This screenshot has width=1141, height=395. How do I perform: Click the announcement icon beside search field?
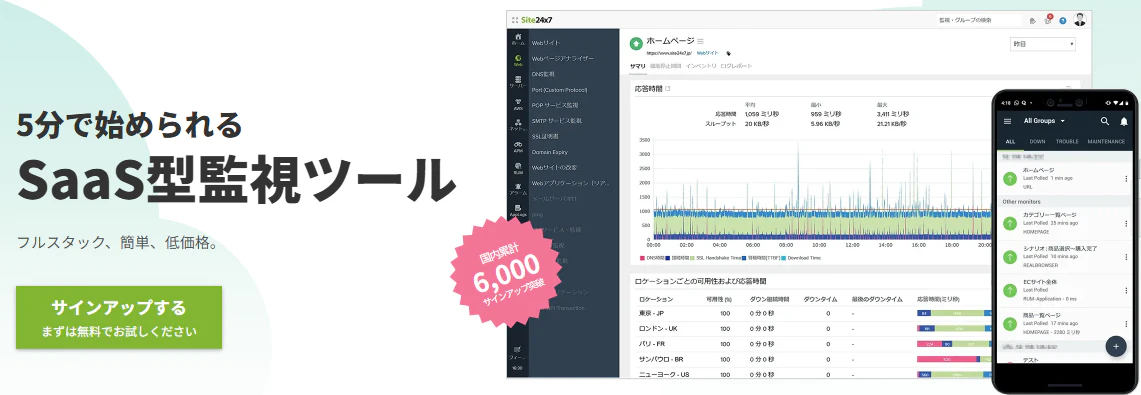tap(1033, 20)
